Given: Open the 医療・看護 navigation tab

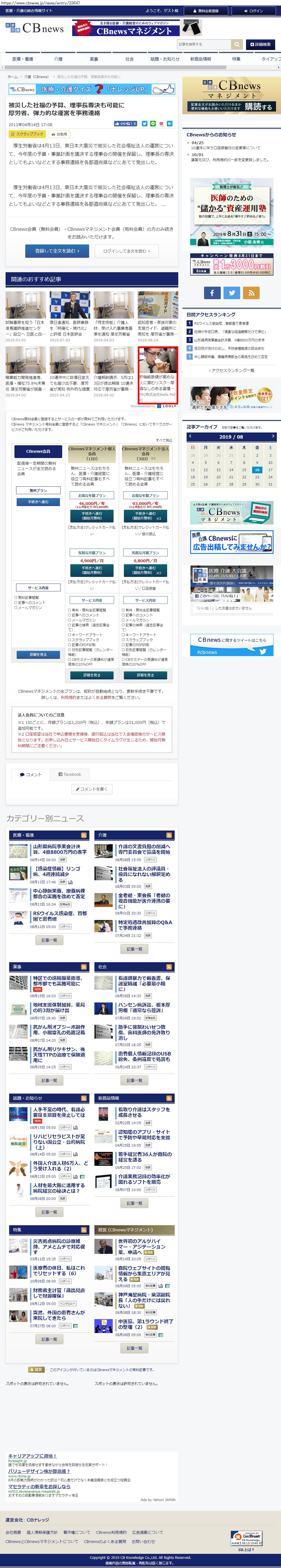Looking at the screenshot, I should pos(22,59).
